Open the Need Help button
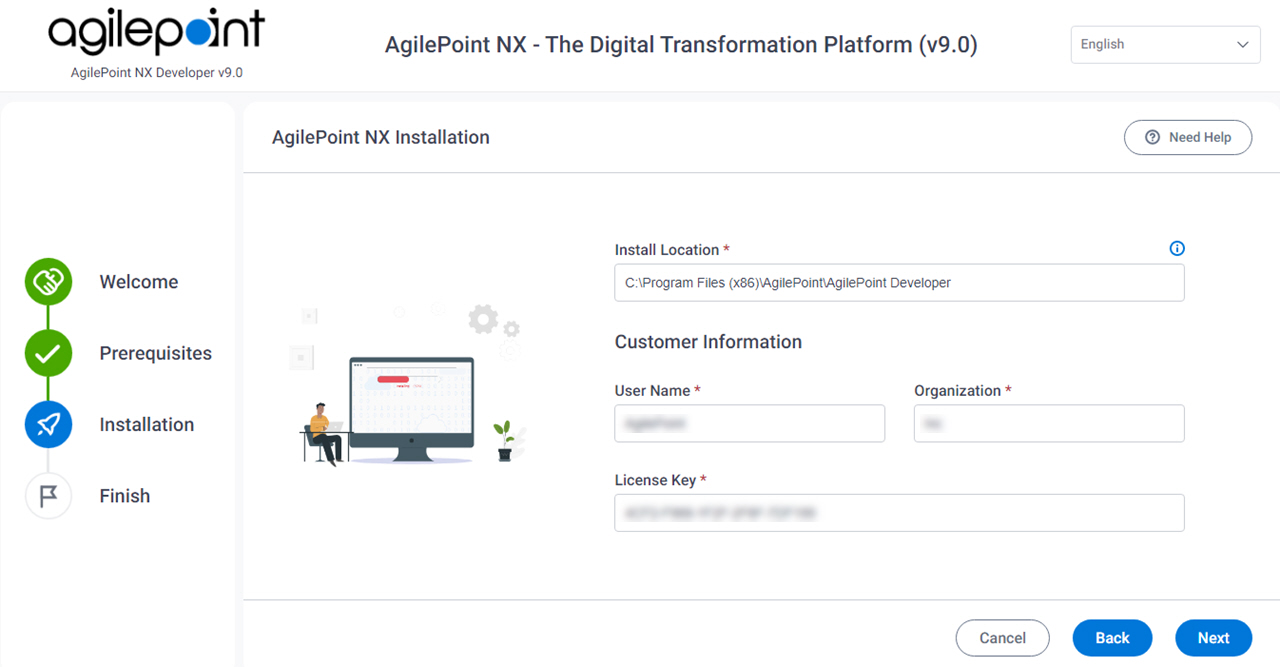Image resolution: width=1280 pixels, height=667 pixels. pos(1188,138)
